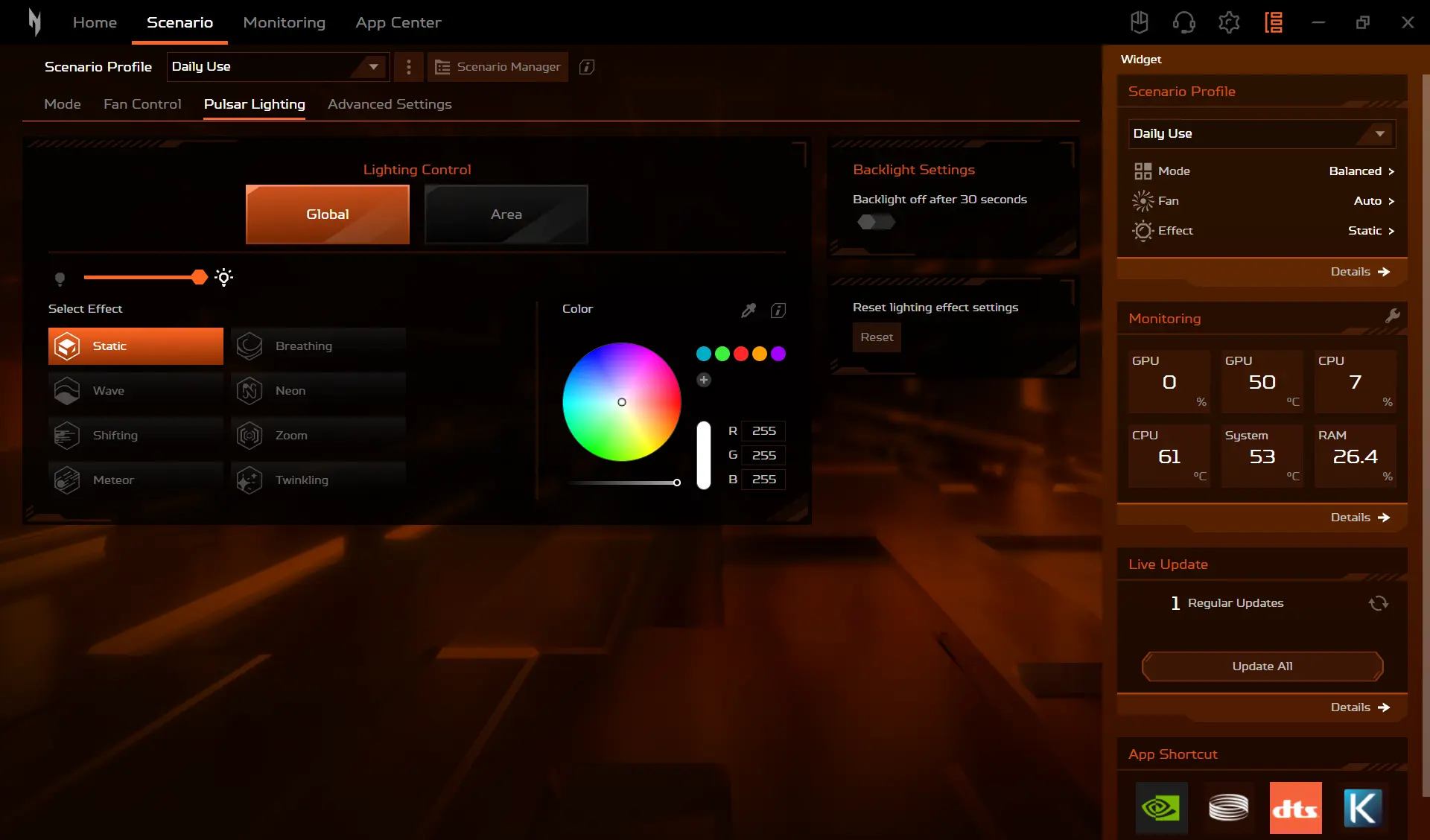Screen dimensions: 1430x840
Task: Select the Twinkling lighting effect
Action: (318, 480)
